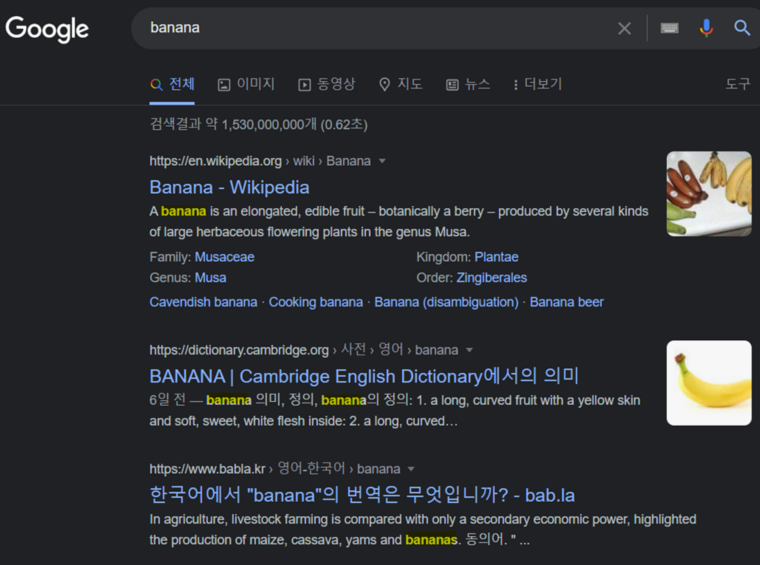Click the Wikipedia bananas thumbnail
The width and height of the screenshot is (760, 565).
click(709, 194)
